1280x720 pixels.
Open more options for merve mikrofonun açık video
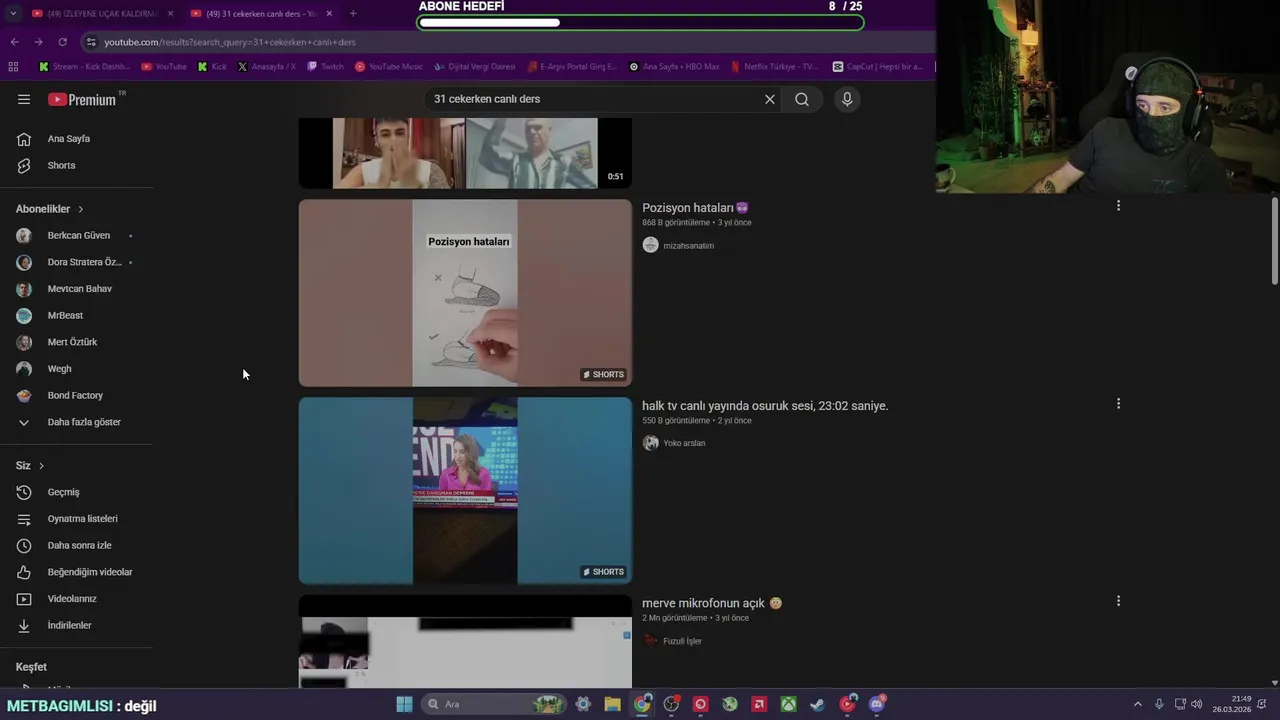(1118, 601)
